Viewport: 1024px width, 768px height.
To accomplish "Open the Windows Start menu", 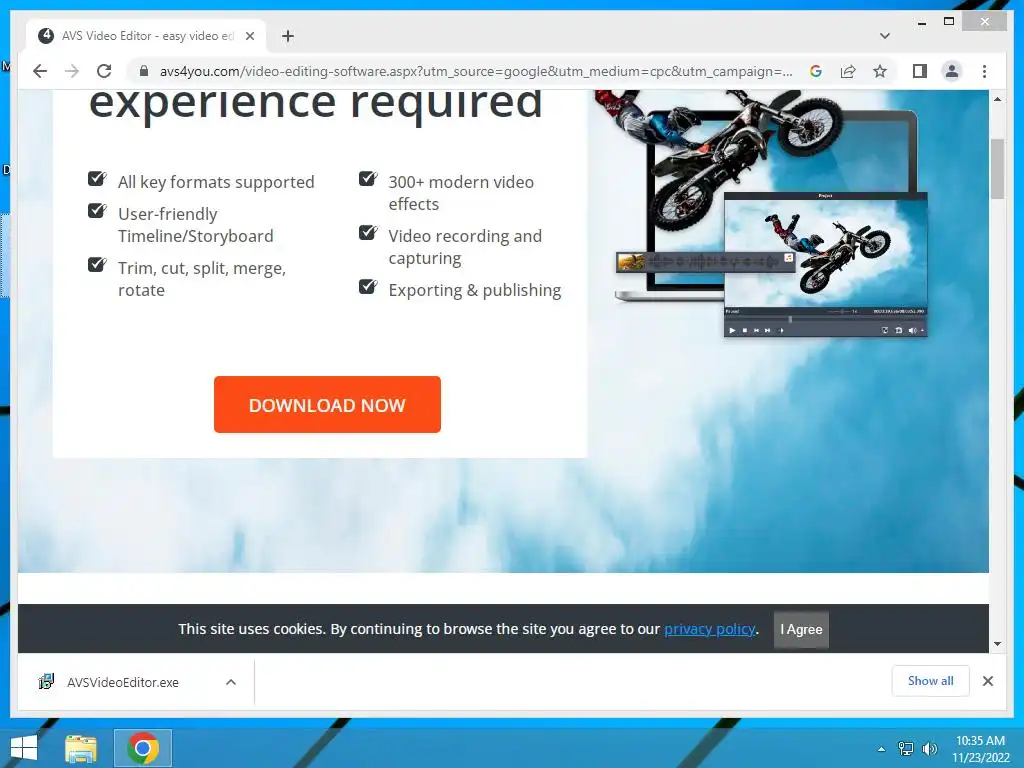I will [x=24, y=748].
